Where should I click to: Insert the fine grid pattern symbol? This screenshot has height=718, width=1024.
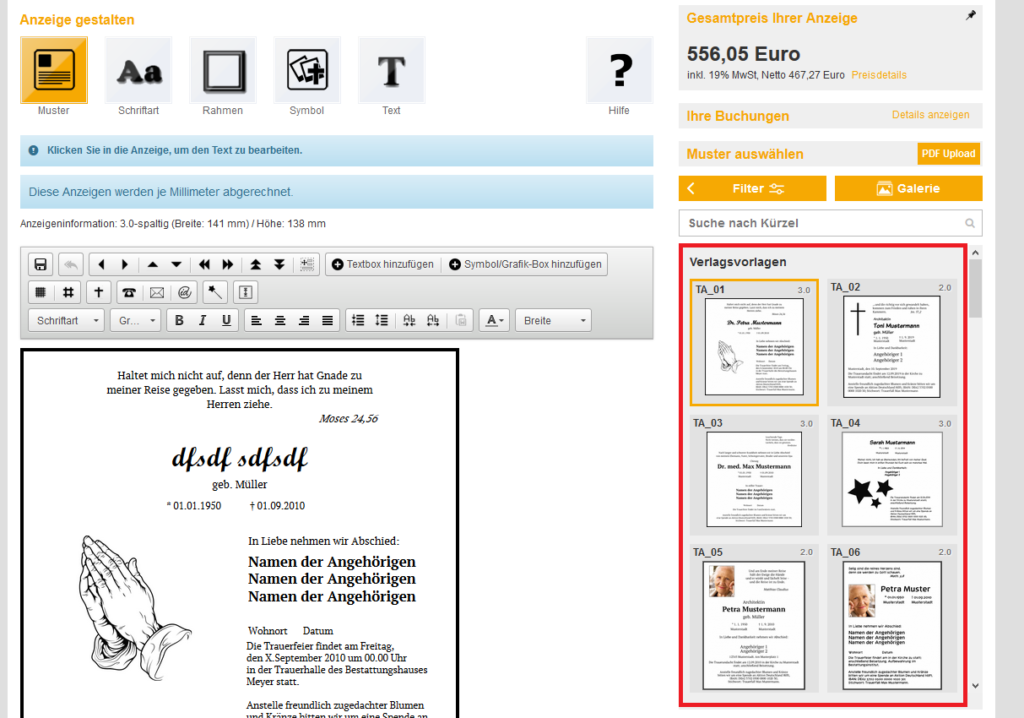coord(40,292)
